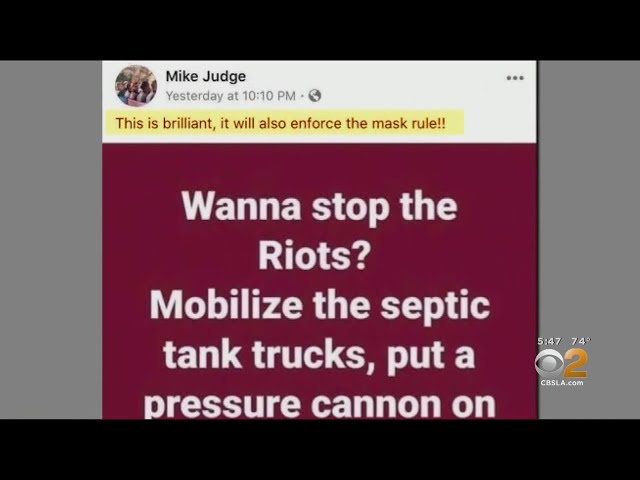
Task: Click the globe public-audience icon
Action: click(315, 96)
